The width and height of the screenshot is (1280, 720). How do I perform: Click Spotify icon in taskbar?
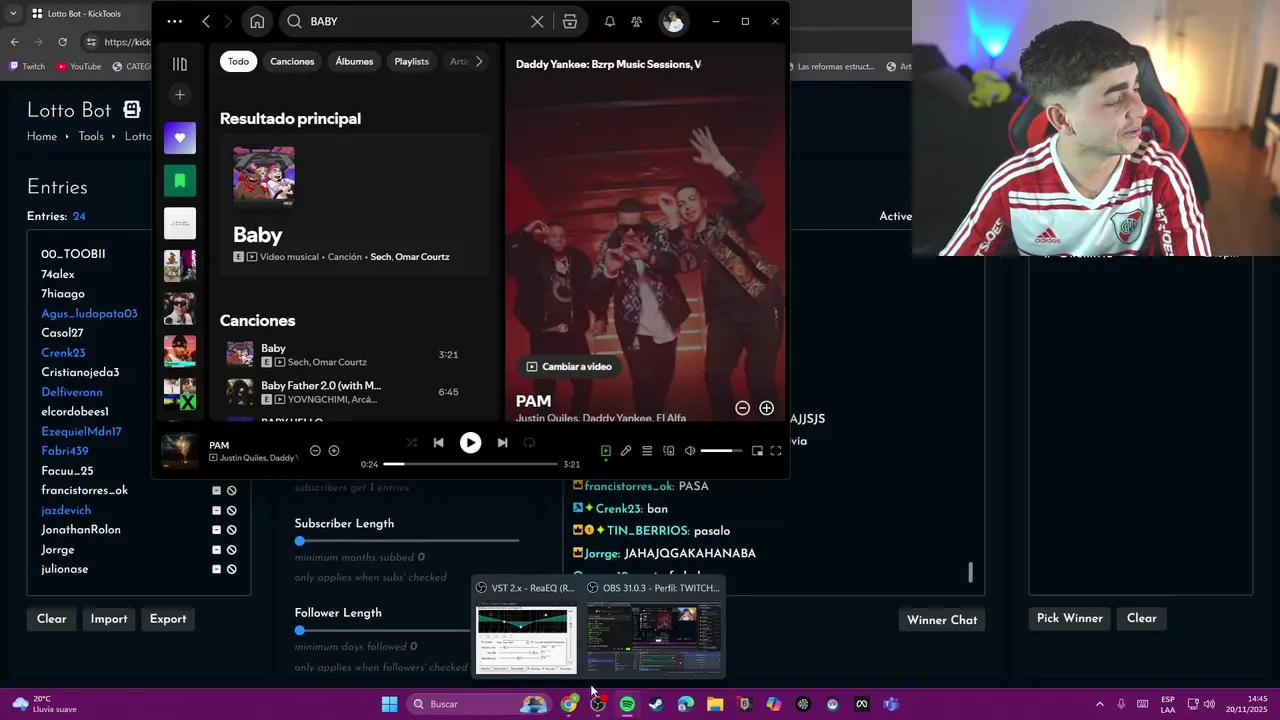point(627,704)
